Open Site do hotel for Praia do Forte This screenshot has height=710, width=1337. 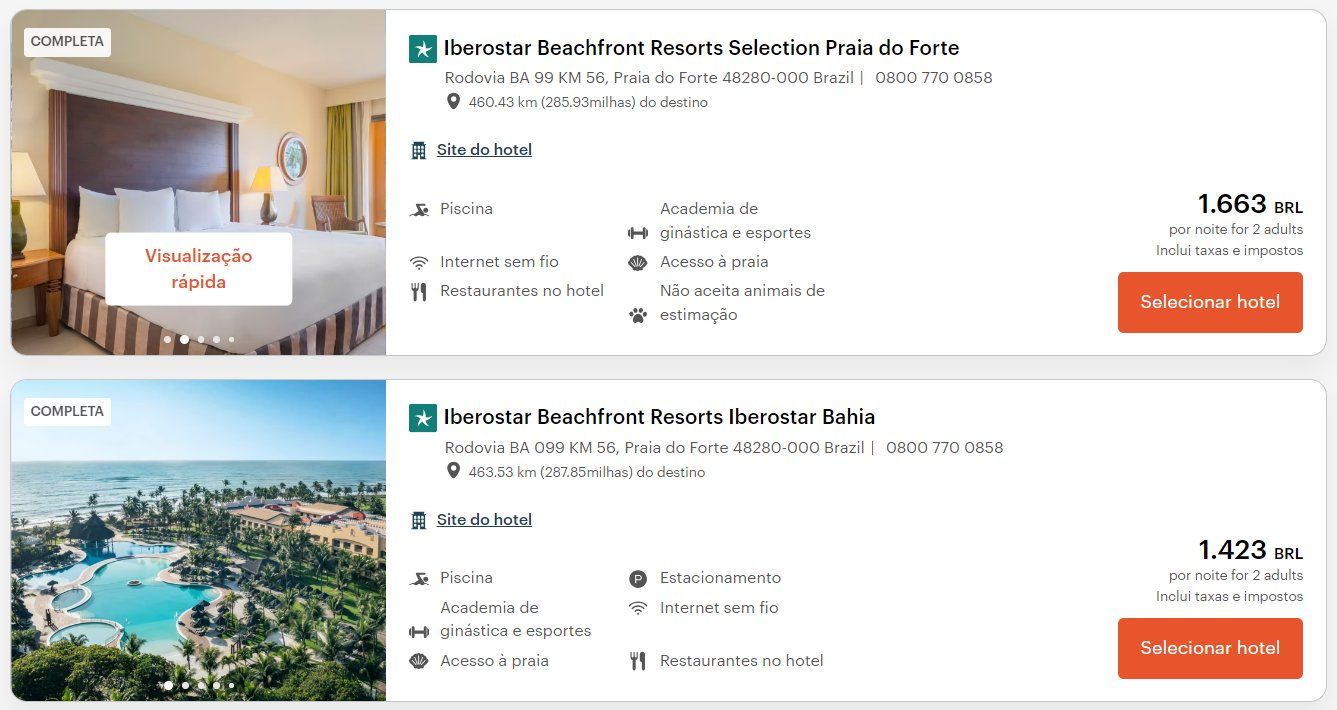click(484, 150)
